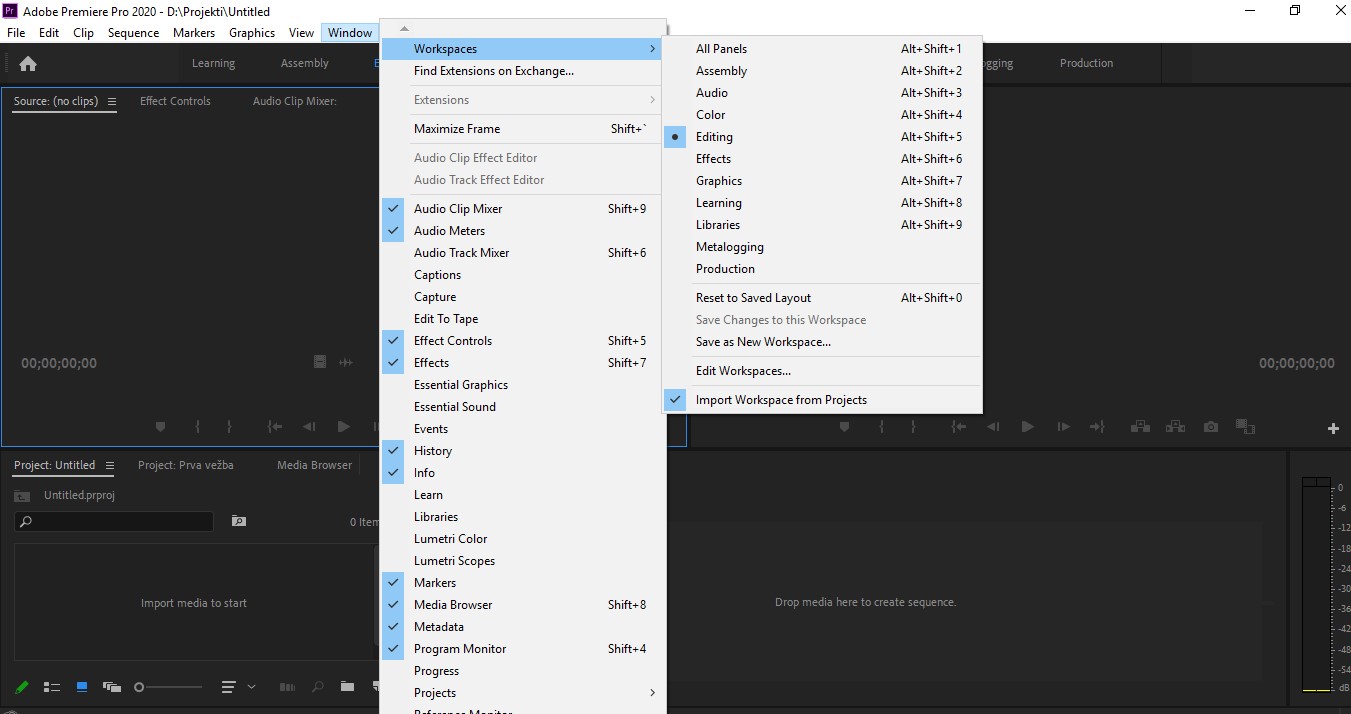Select the Editing workspace radio item
1351x714 pixels.
click(823, 137)
